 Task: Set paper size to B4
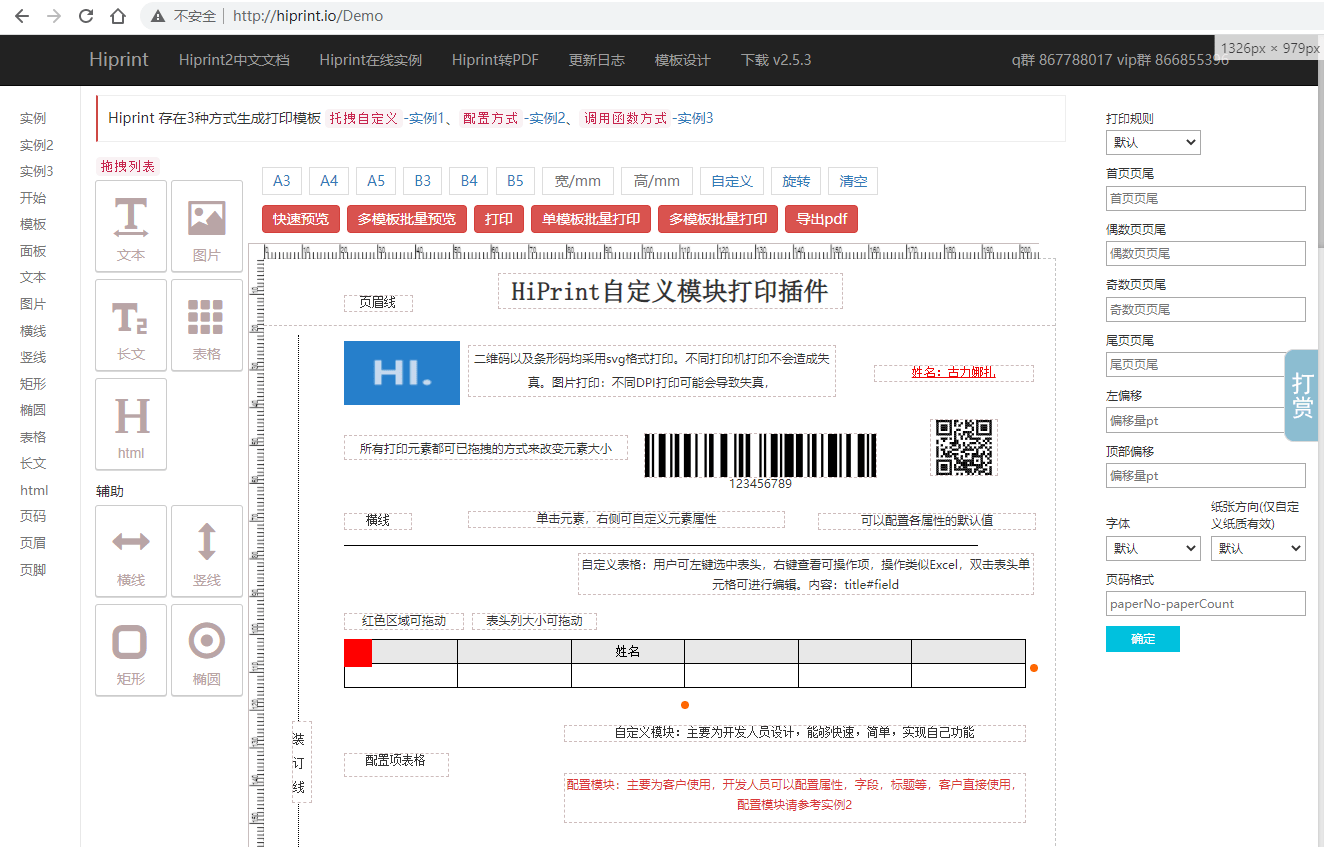pos(469,181)
